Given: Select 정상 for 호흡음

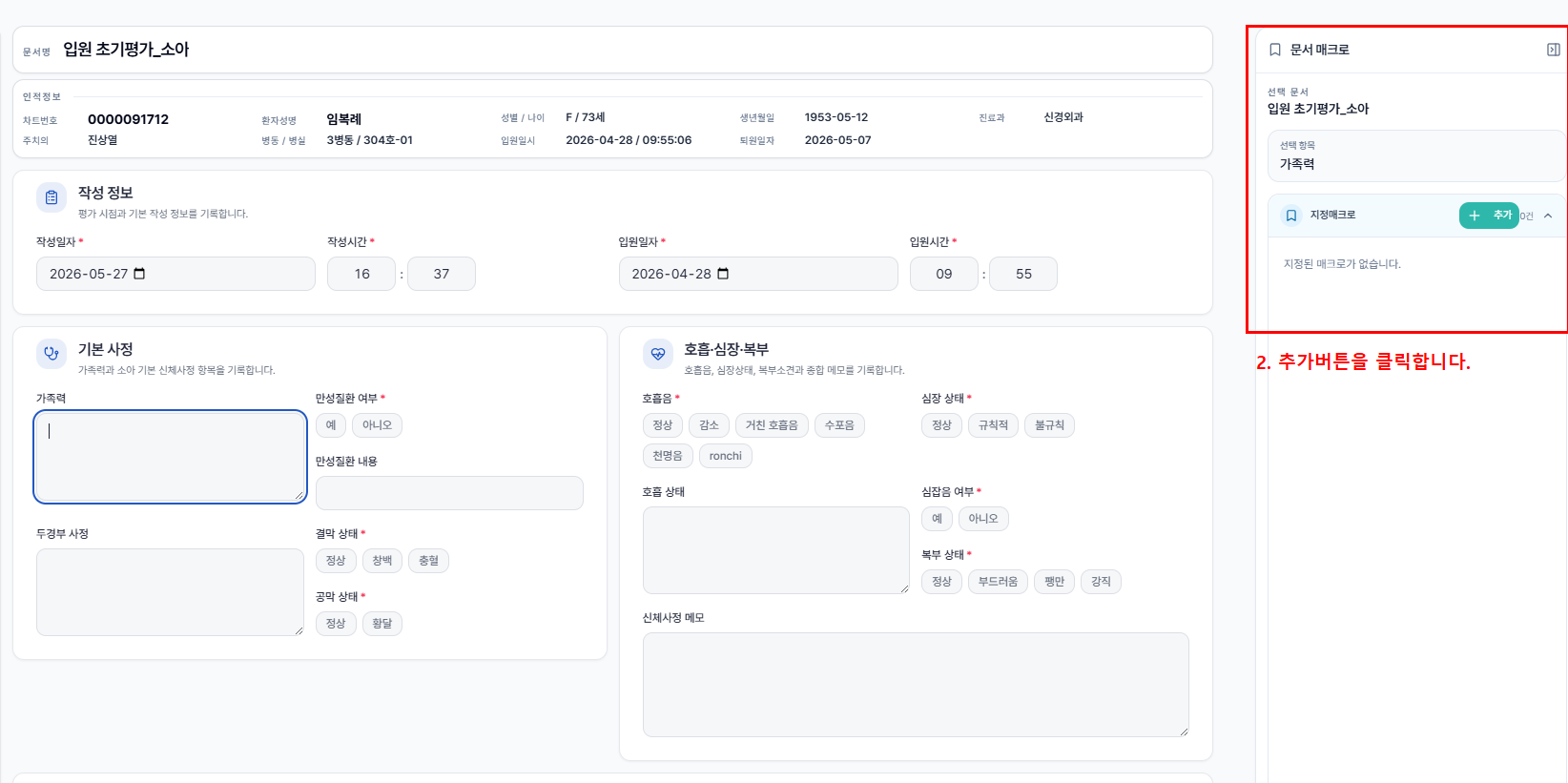Looking at the screenshot, I should coord(663,425).
